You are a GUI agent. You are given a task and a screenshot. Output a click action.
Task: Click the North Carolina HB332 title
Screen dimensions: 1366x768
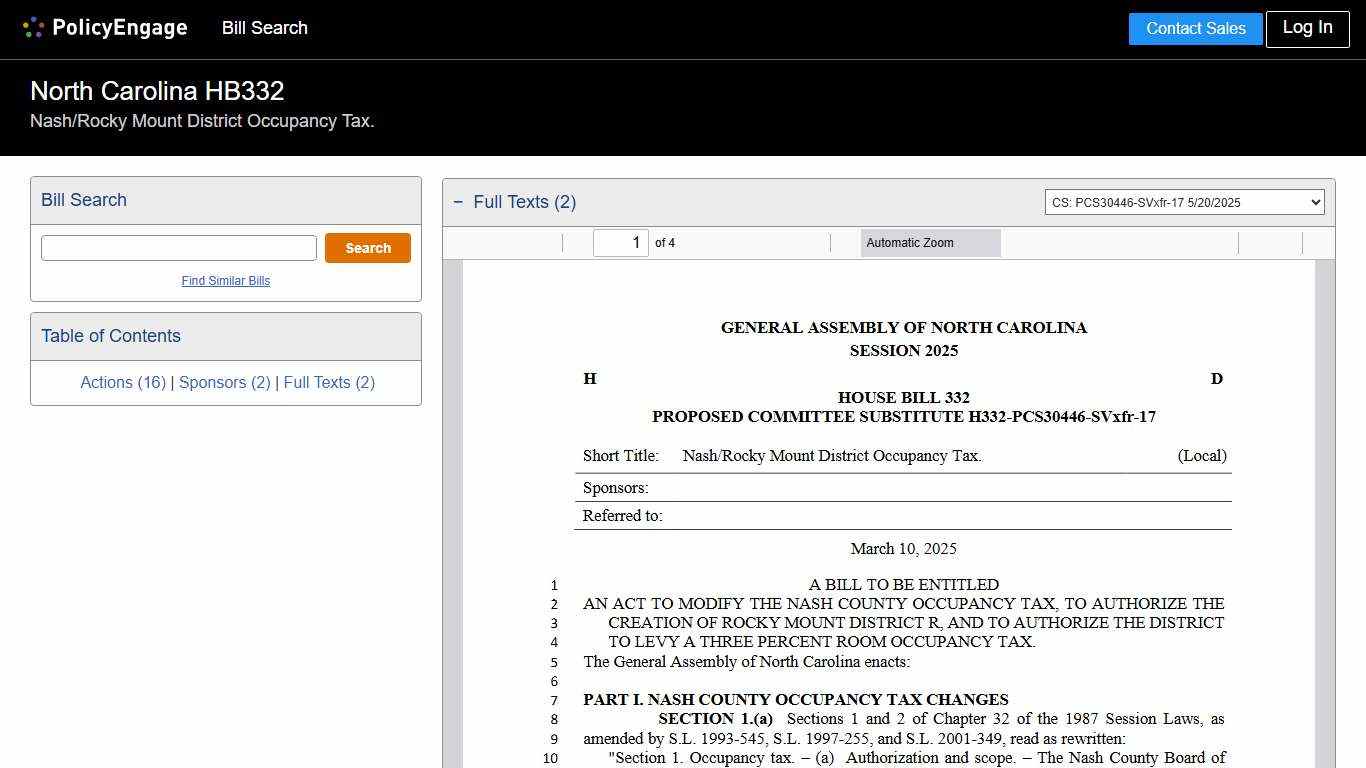(x=156, y=91)
